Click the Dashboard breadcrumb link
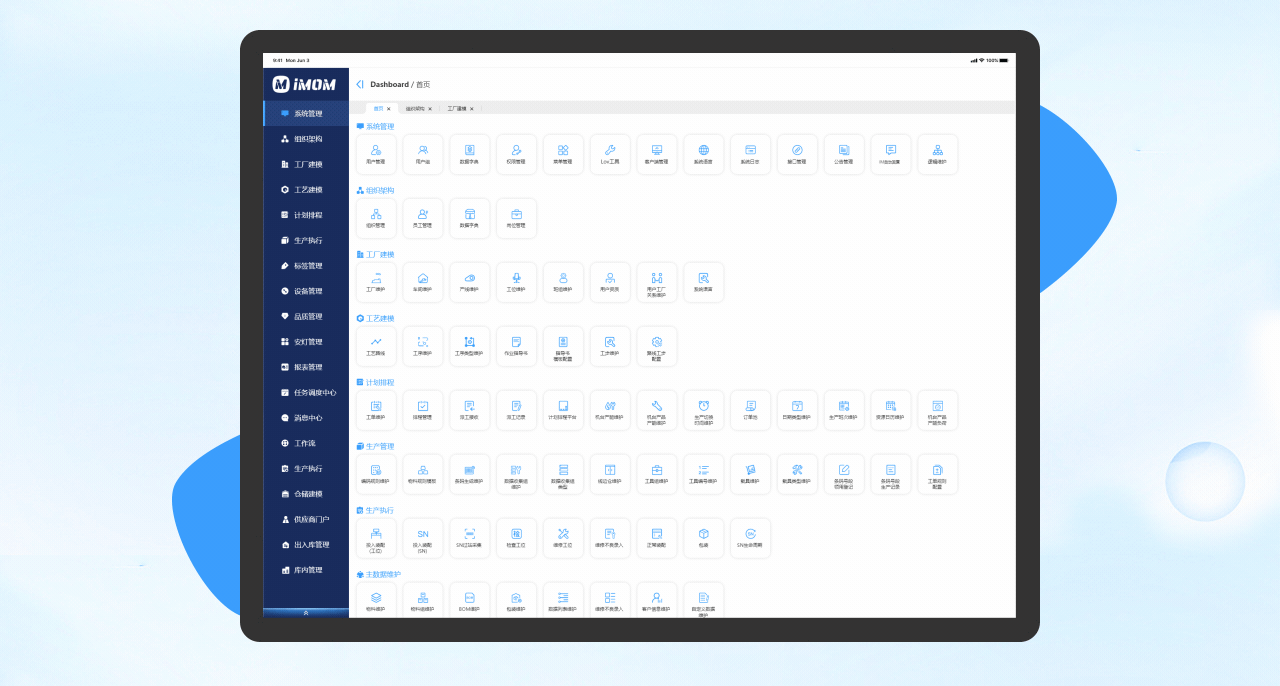 coord(389,85)
